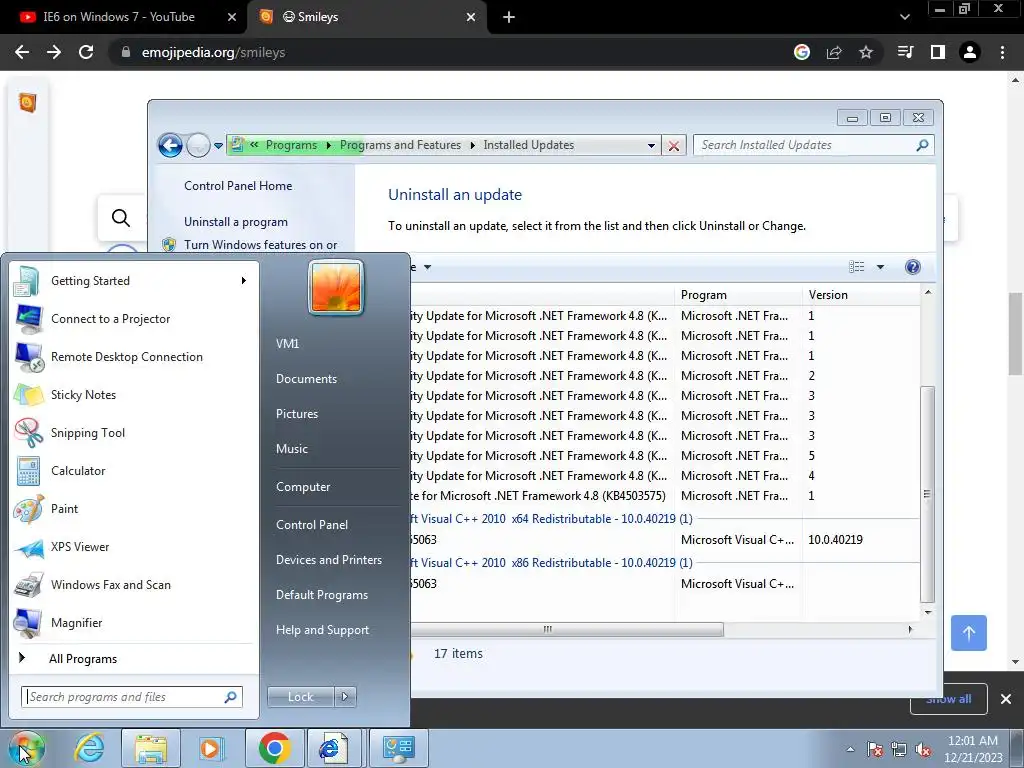
Task: Open recent pages dropdown arrow
Action: coord(218,146)
